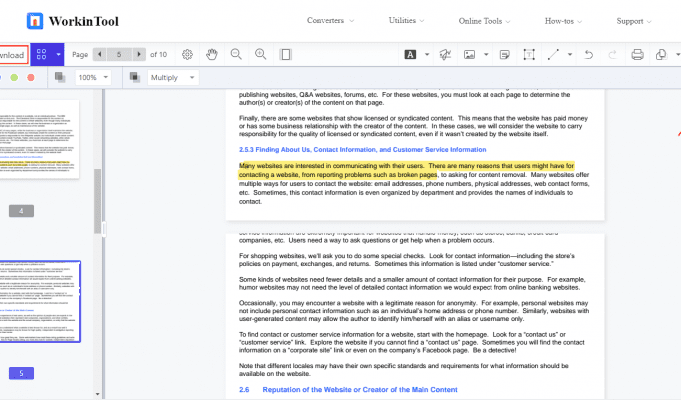Click the thumbnail panel scroll down arrow
Screen dimensions: 681x400
[x=97, y=394]
